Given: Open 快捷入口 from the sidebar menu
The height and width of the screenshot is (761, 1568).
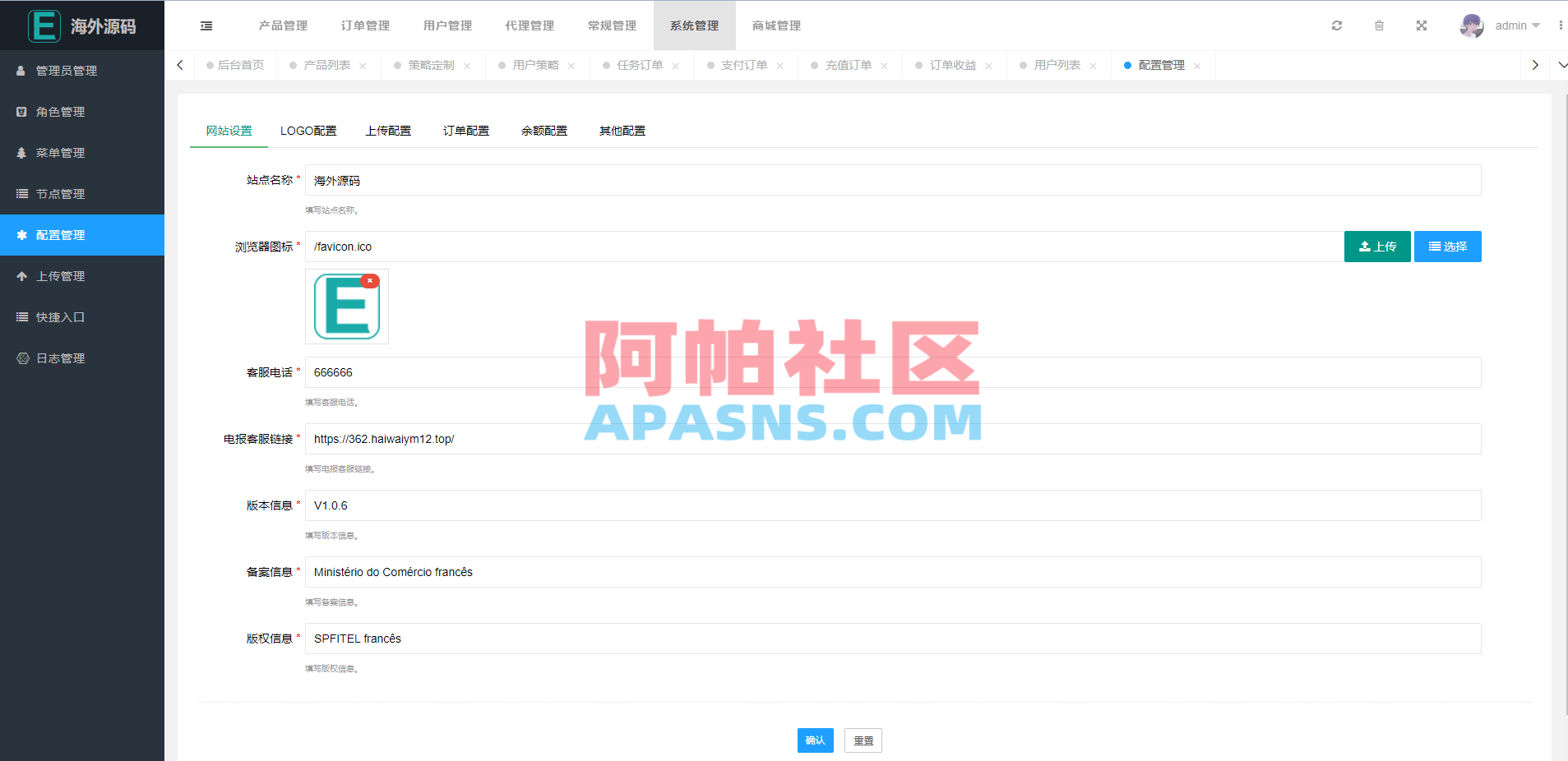Looking at the screenshot, I should (x=59, y=316).
